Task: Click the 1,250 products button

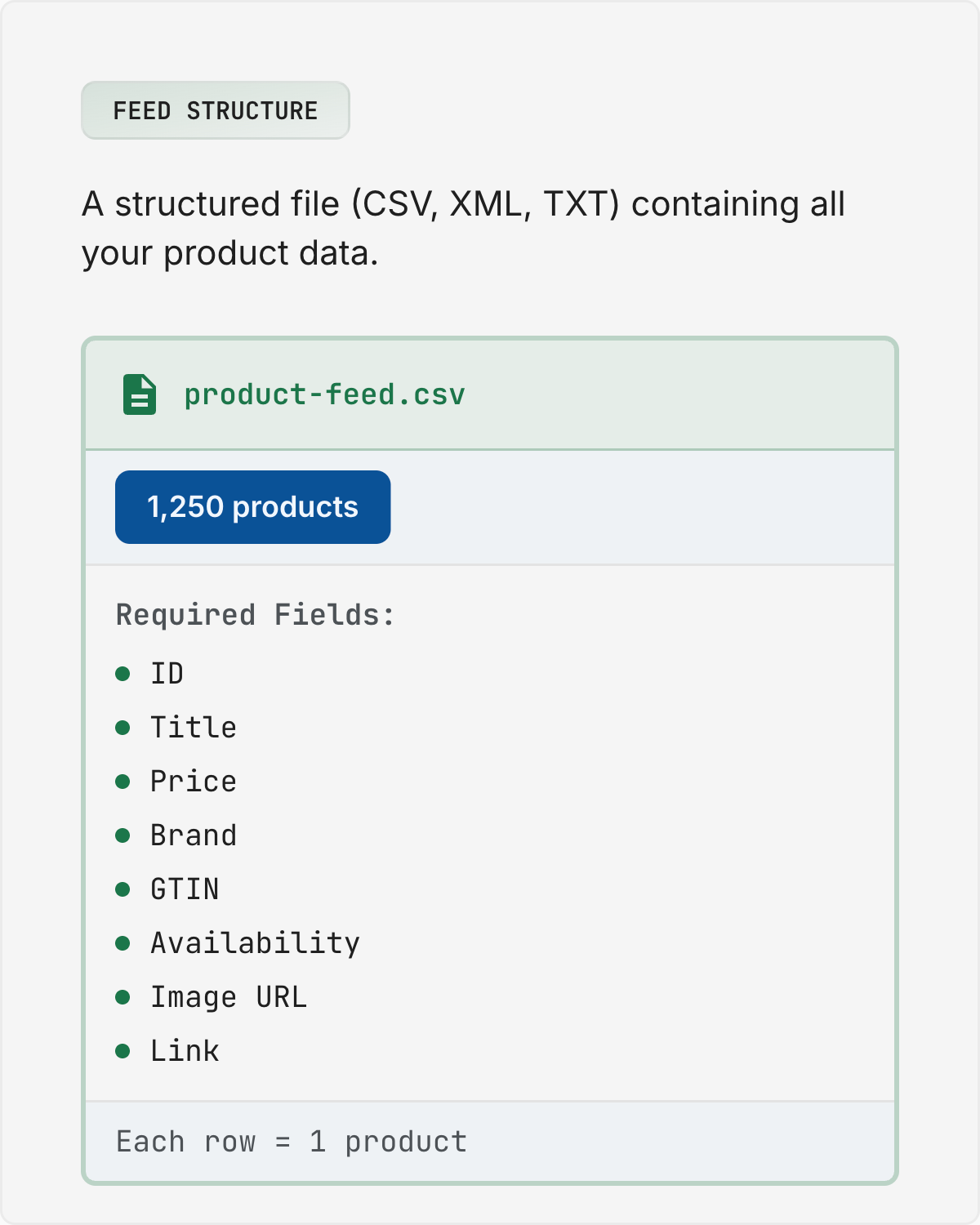Action: [x=253, y=507]
